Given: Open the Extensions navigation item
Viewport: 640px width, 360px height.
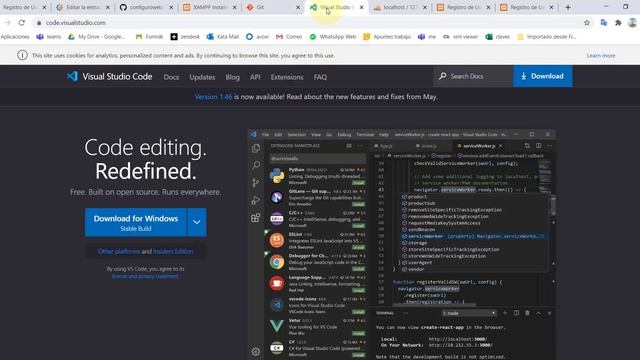Looking at the screenshot, I should click(287, 77).
